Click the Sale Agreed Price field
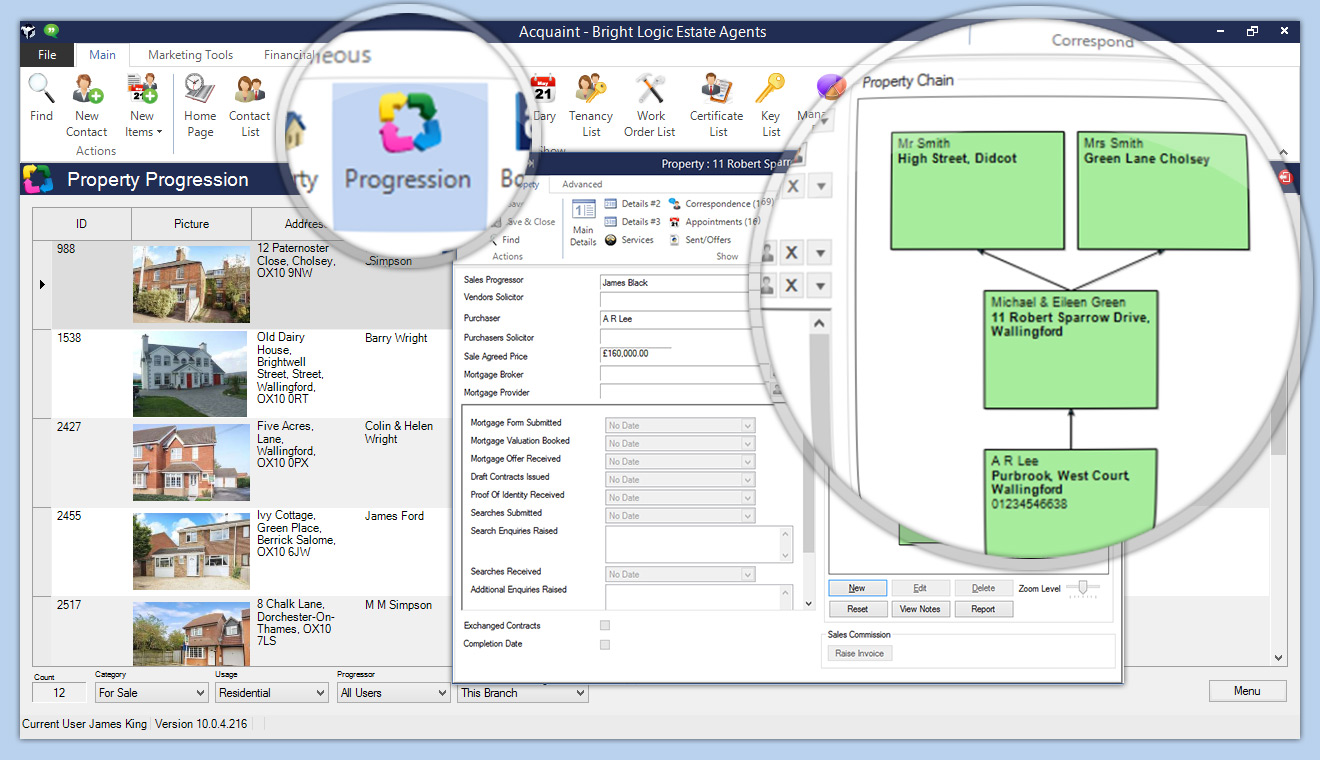The height and width of the screenshot is (760, 1320). (x=636, y=354)
